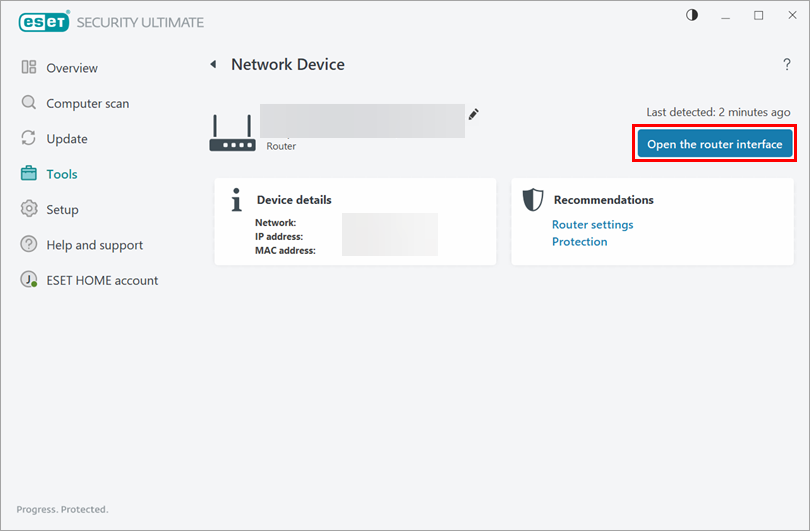
Task: Open the Overview menu item
Action: pos(72,68)
